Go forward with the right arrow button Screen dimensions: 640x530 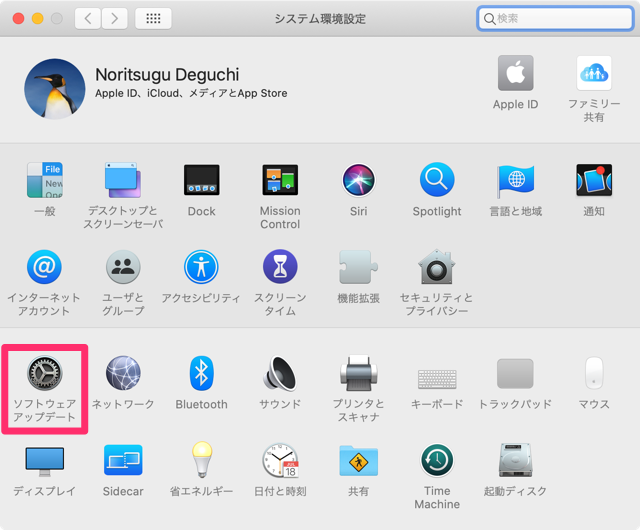click(114, 18)
